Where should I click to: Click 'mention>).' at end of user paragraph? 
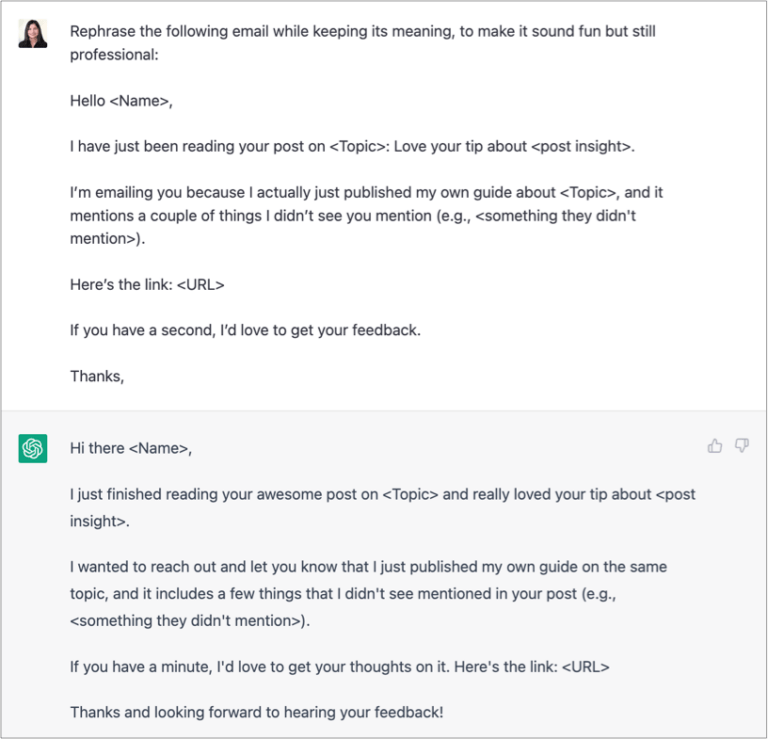[107, 239]
